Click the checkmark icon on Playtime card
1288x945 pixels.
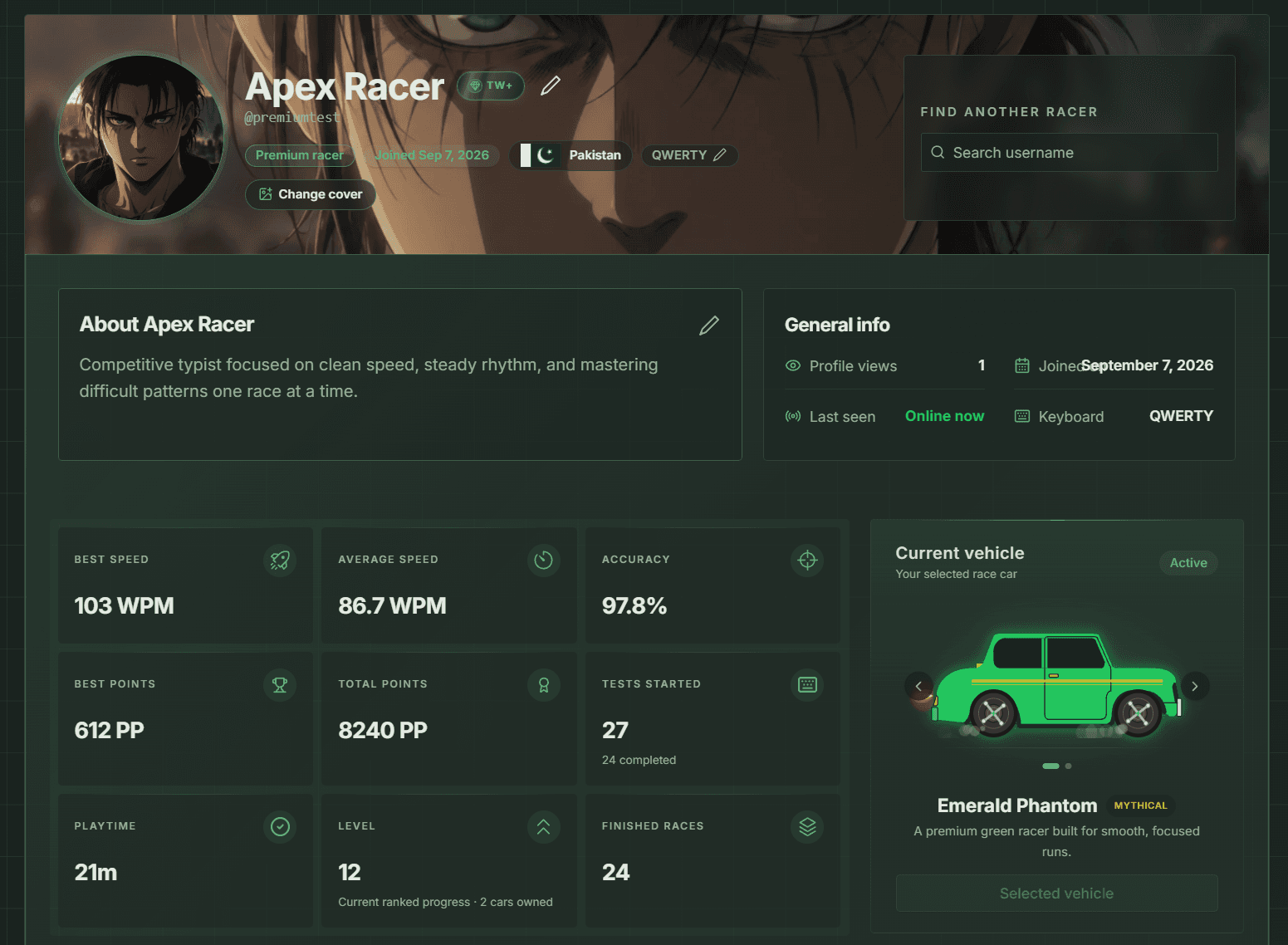[x=280, y=827]
